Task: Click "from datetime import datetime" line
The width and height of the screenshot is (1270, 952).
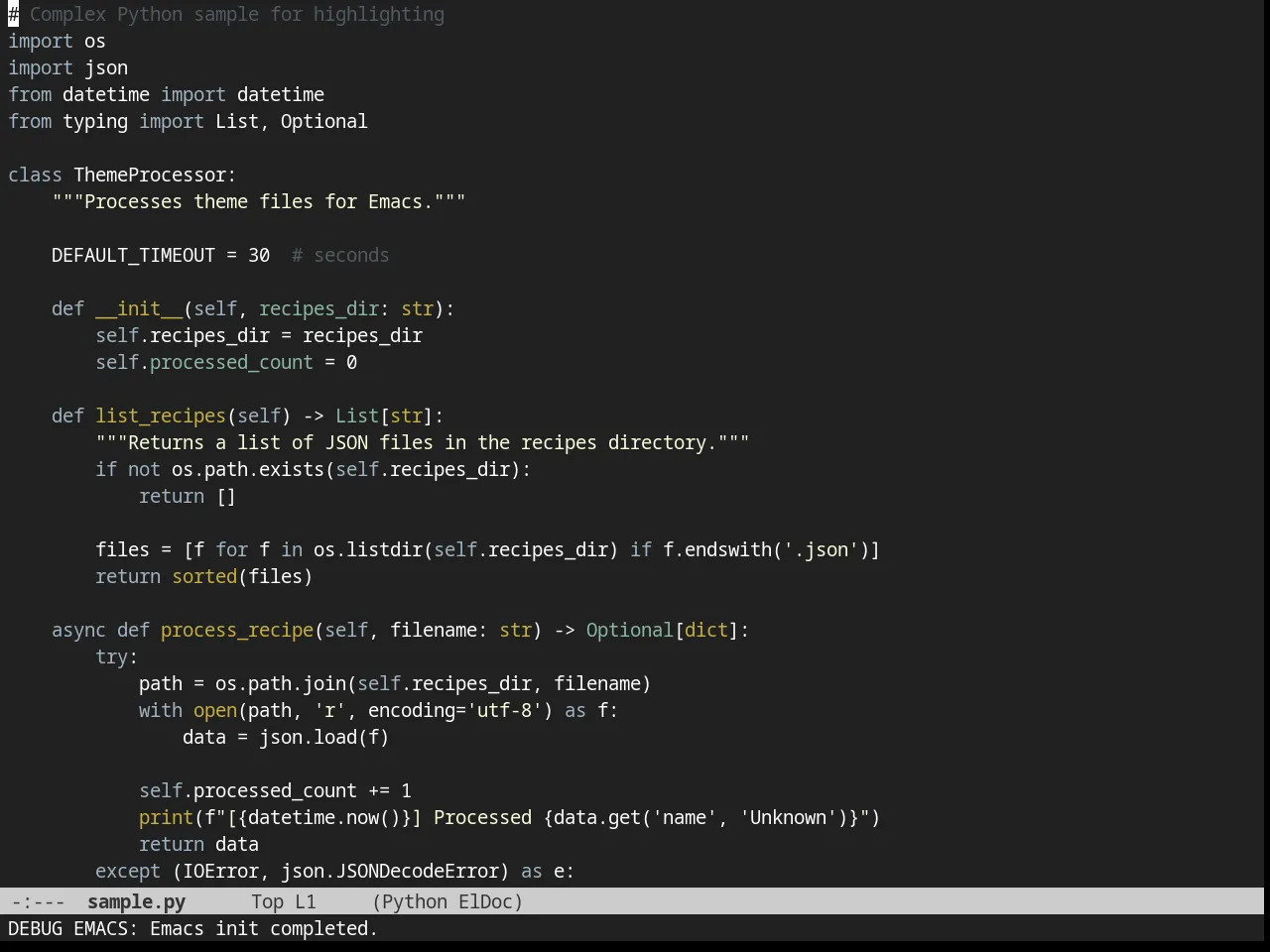Action: coord(166,95)
